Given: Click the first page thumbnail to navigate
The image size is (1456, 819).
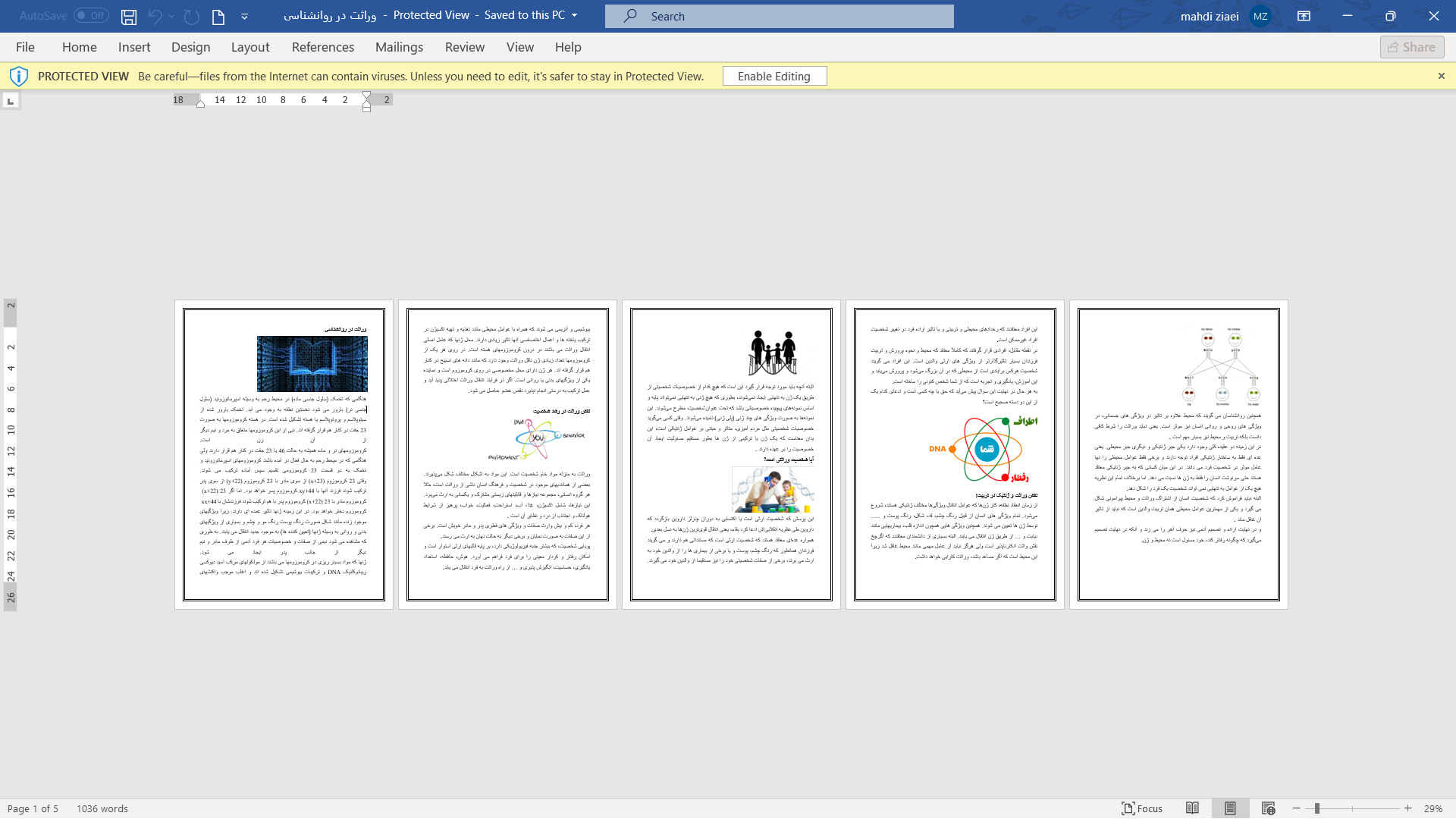Looking at the screenshot, I should (x=284, y=454).
